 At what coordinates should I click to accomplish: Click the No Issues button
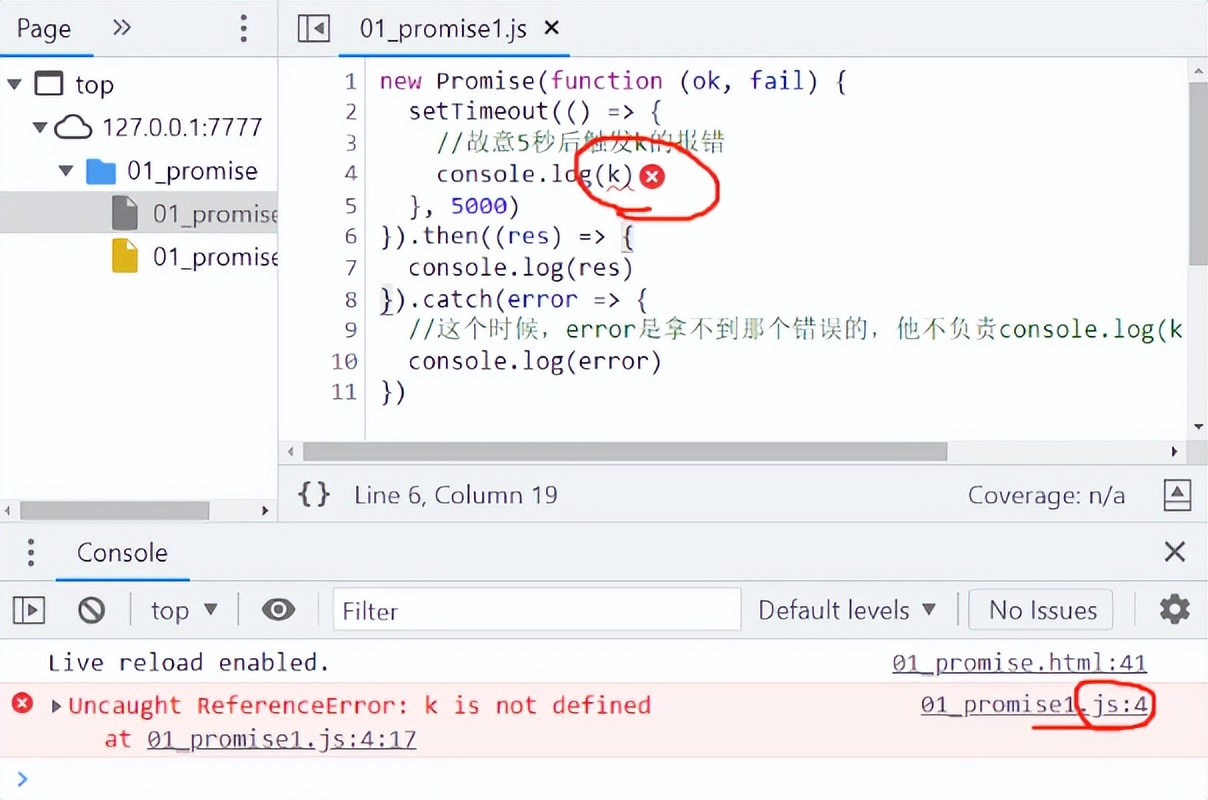(x=1040, y=609)
